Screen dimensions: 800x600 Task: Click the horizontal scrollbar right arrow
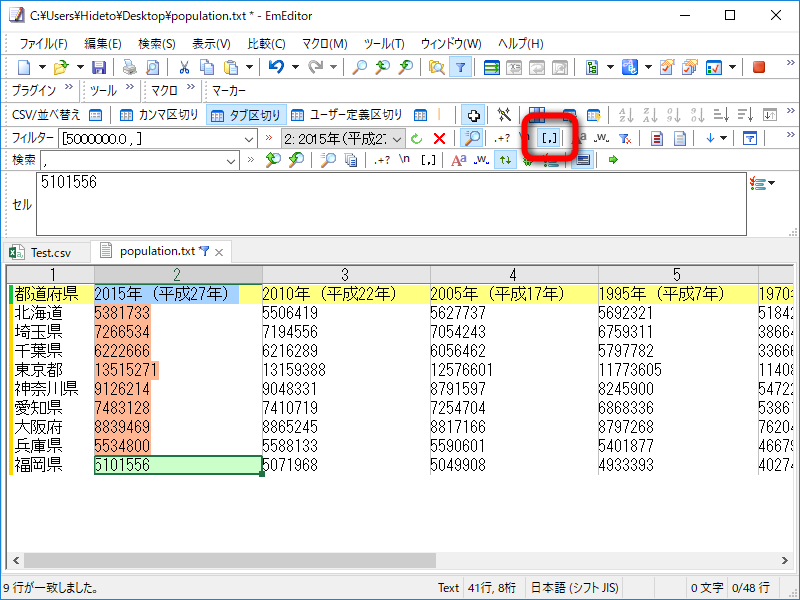785,560
